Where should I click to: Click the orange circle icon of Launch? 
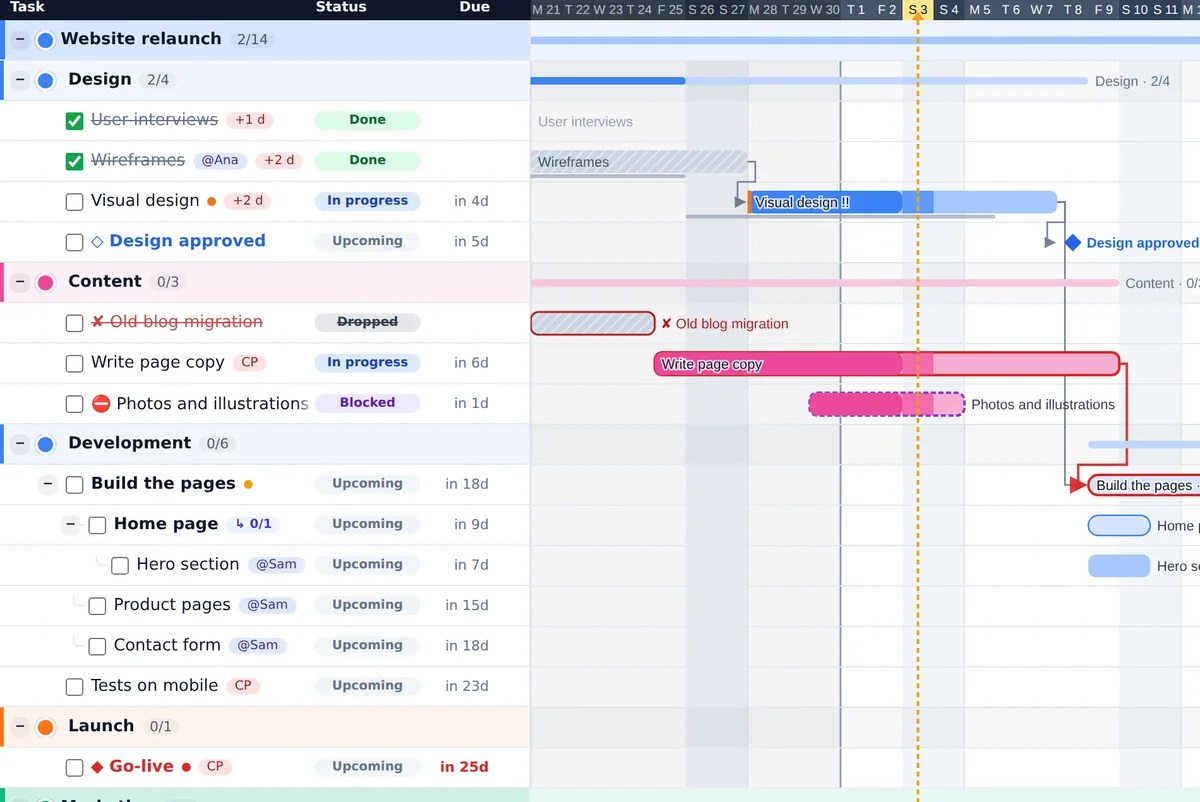pyautogui.click(x=45, y=727)
